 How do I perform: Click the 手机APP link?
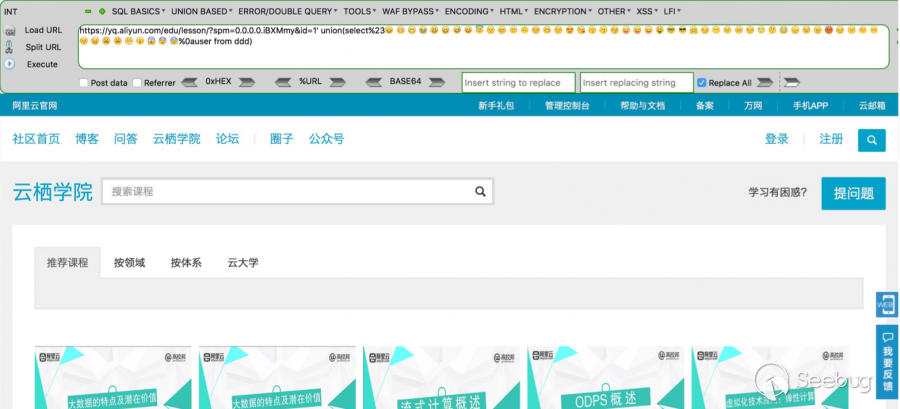point(810,106)
